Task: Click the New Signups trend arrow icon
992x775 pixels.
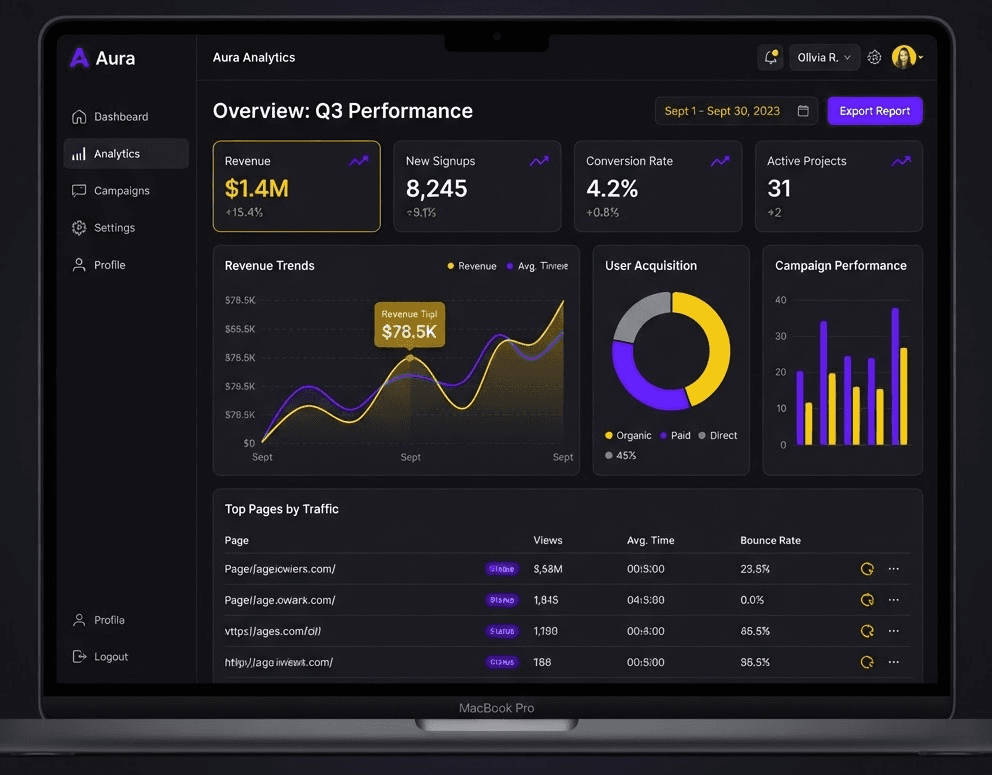Action: (539, 161)
